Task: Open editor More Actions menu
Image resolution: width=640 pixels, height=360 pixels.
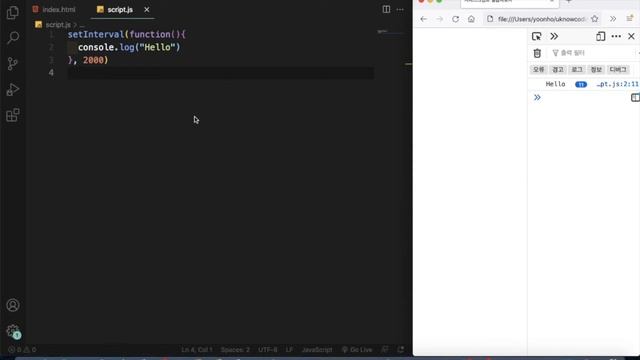Action: click(400, 9)
